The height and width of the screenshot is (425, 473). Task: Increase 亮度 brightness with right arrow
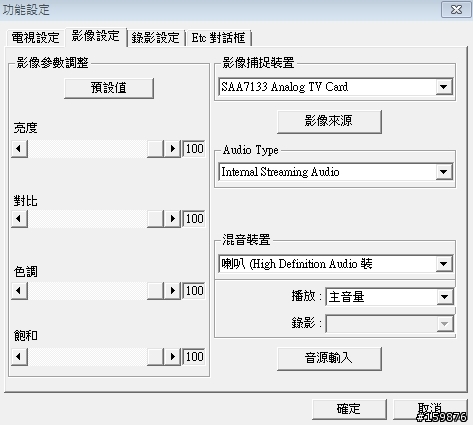[x=172, y=149]
